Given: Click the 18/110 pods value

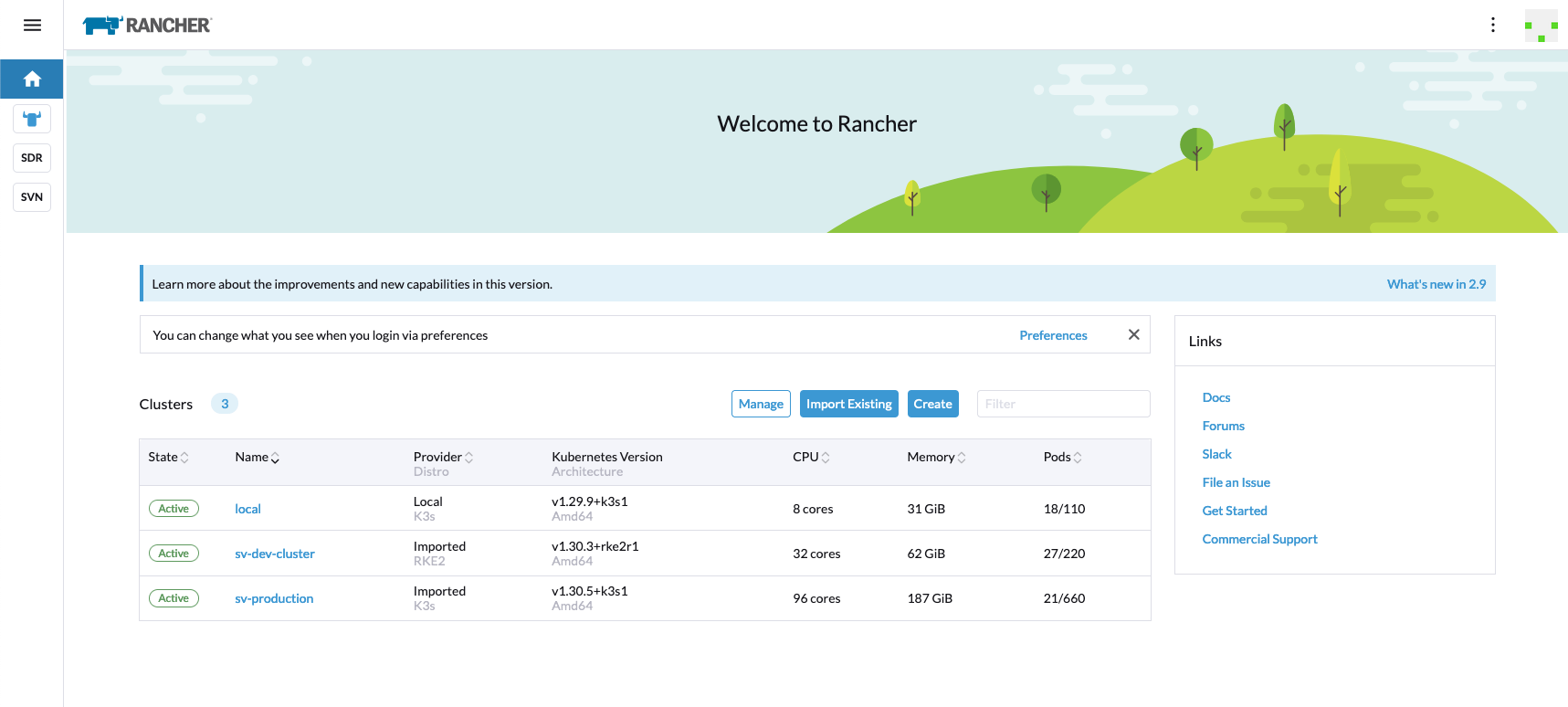Looking at the screenshot, I should (1065, 509).
